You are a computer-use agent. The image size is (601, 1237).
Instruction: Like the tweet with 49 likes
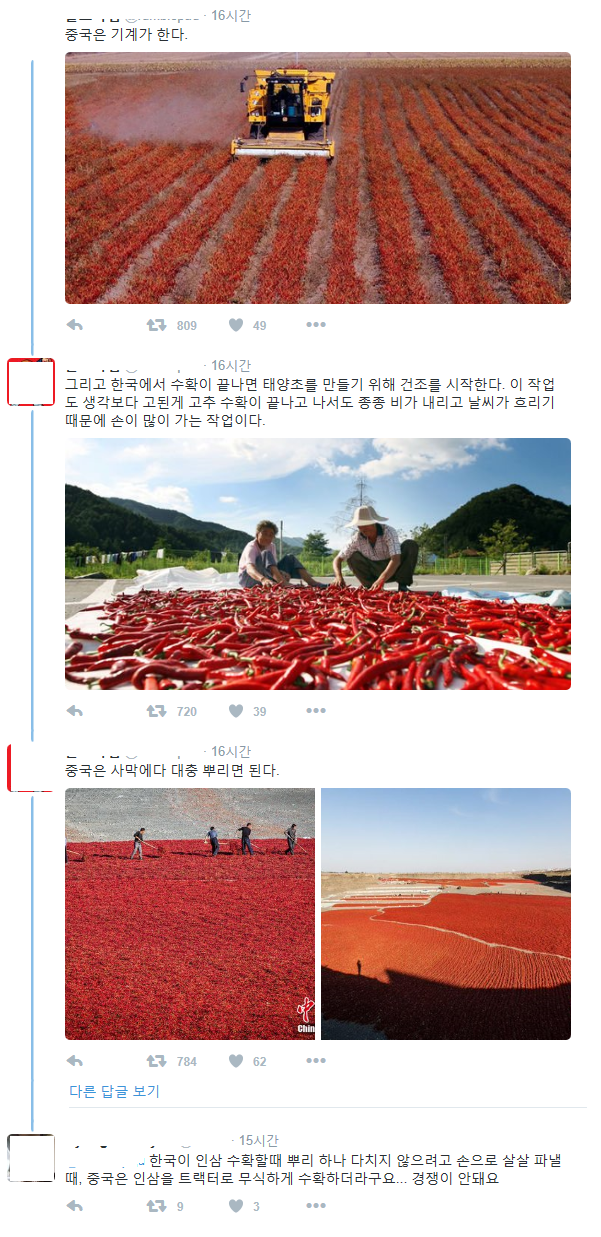pyautogui.click(x=236, y=325)
